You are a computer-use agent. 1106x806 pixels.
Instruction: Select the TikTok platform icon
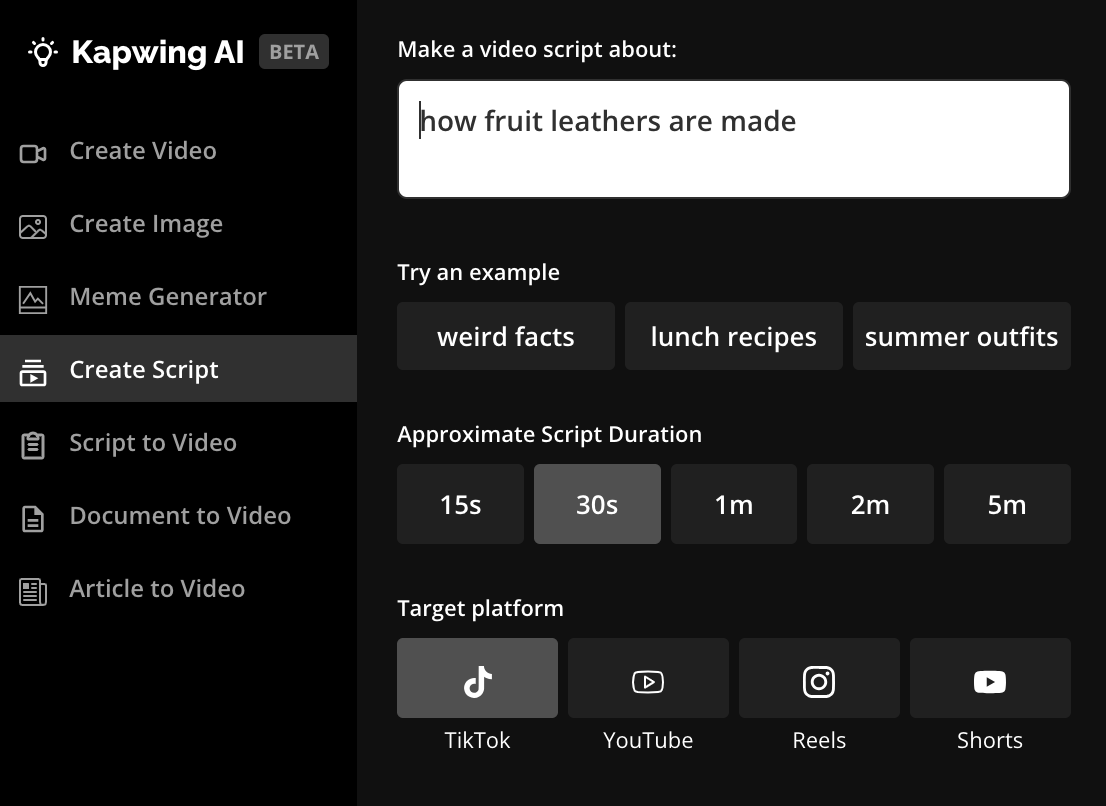tap(477, 678)
